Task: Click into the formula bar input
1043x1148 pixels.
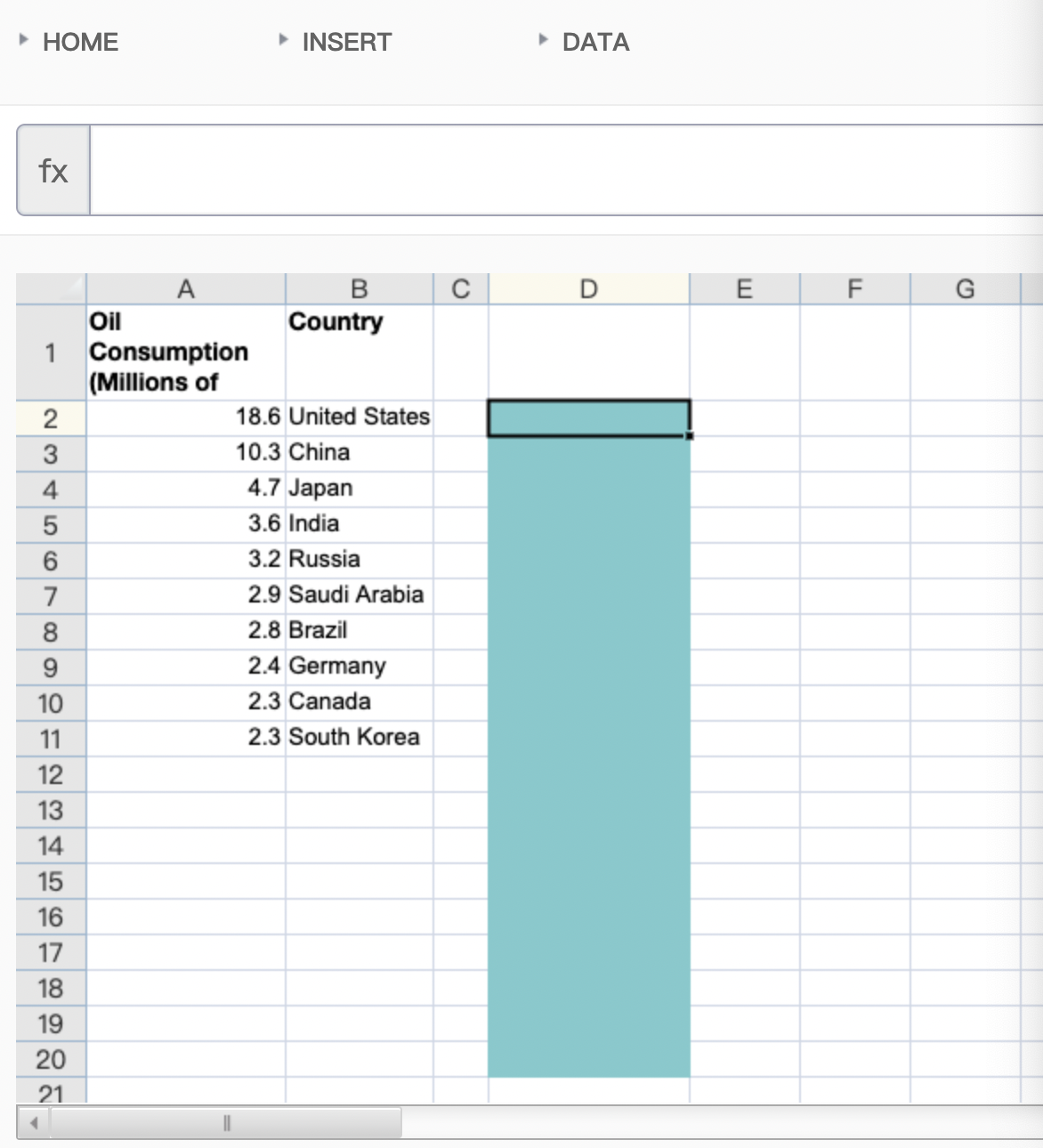Action: click(x=566, y=170)
